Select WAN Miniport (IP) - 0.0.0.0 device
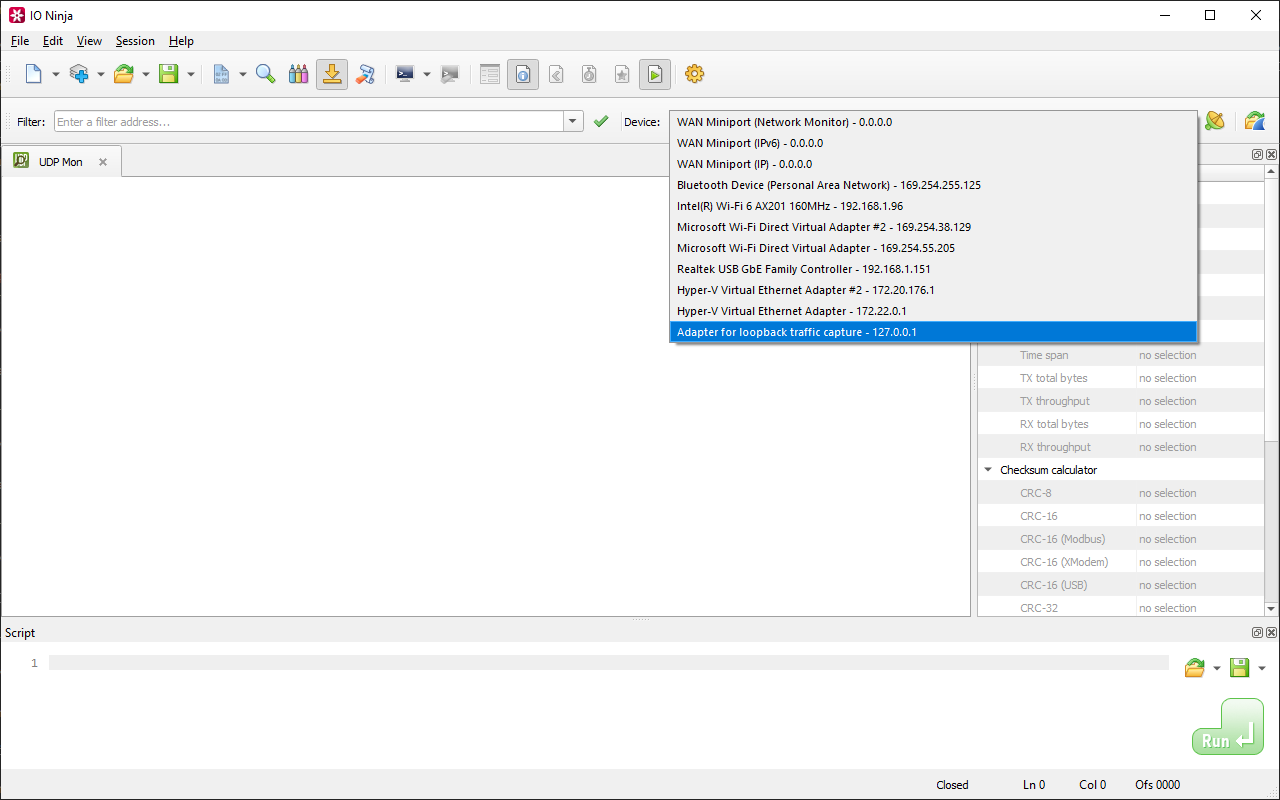This screenshot has width=1280, height=800. (933, 164)
